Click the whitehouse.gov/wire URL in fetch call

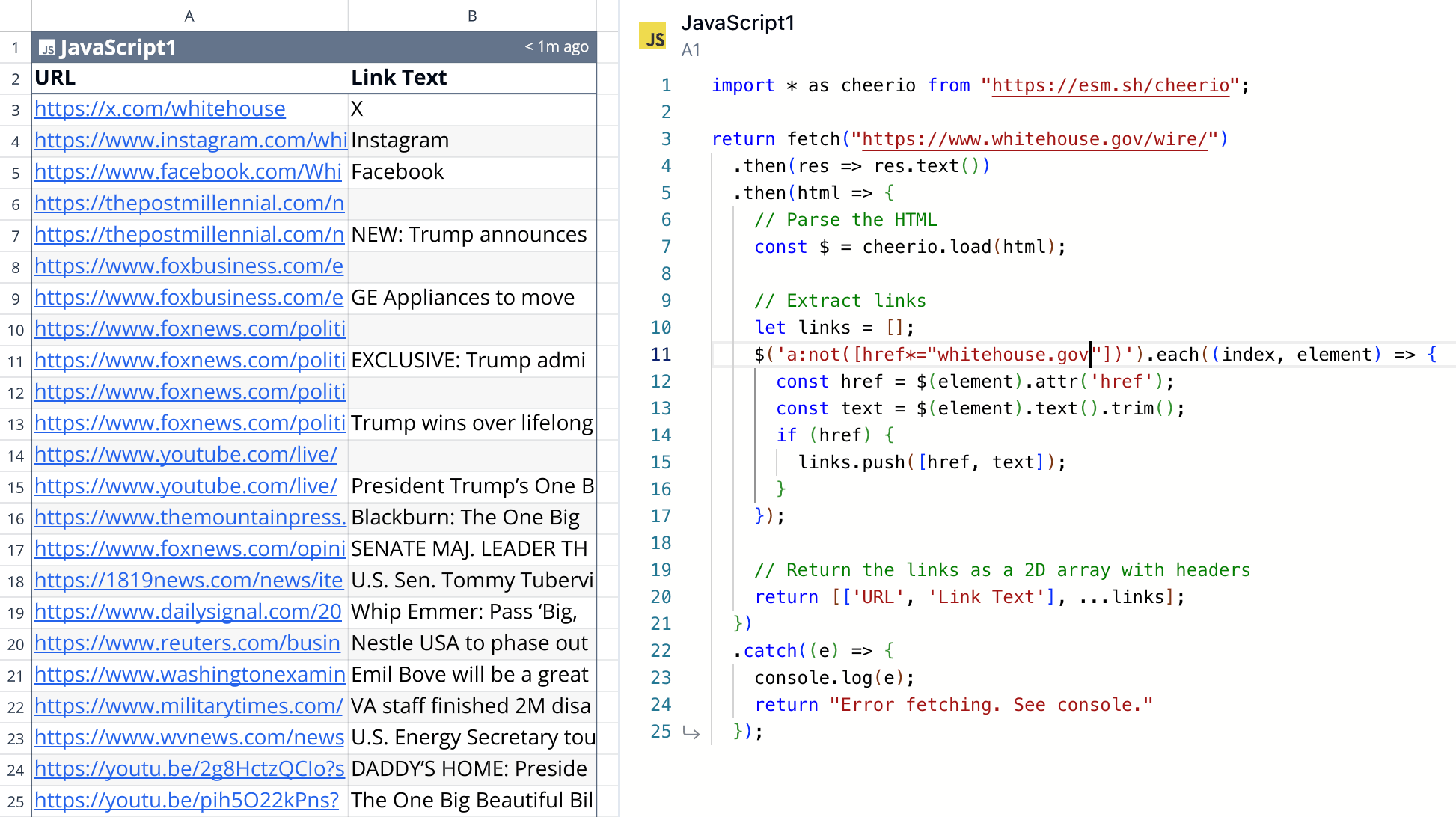click(1035, 139)
